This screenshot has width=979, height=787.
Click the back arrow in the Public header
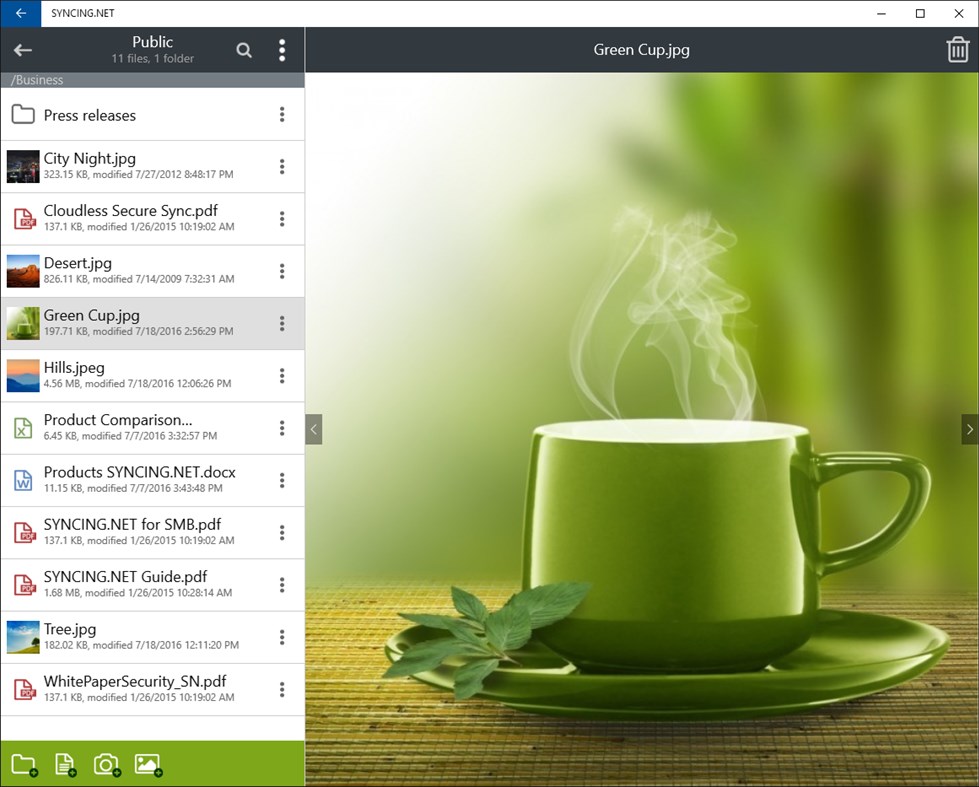(x=22, y=49)
